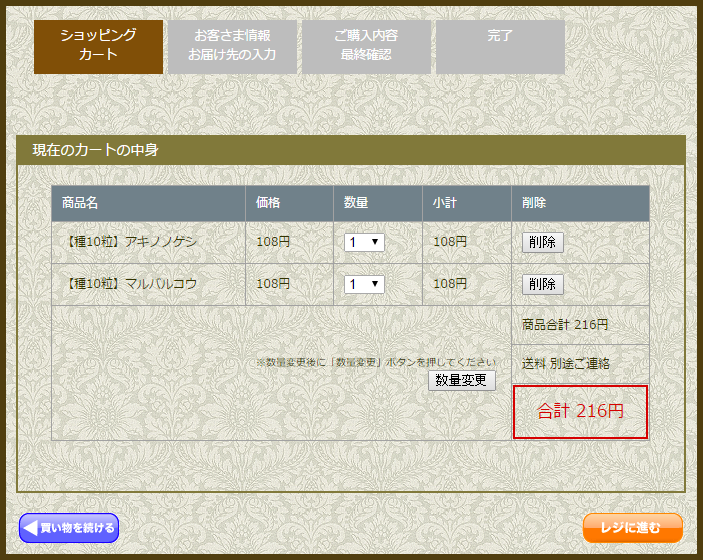This screenshot has height=560, width=703.
Task: Click product name 【種10粒】アキノノゲシ
Action: tap(130, 242)
